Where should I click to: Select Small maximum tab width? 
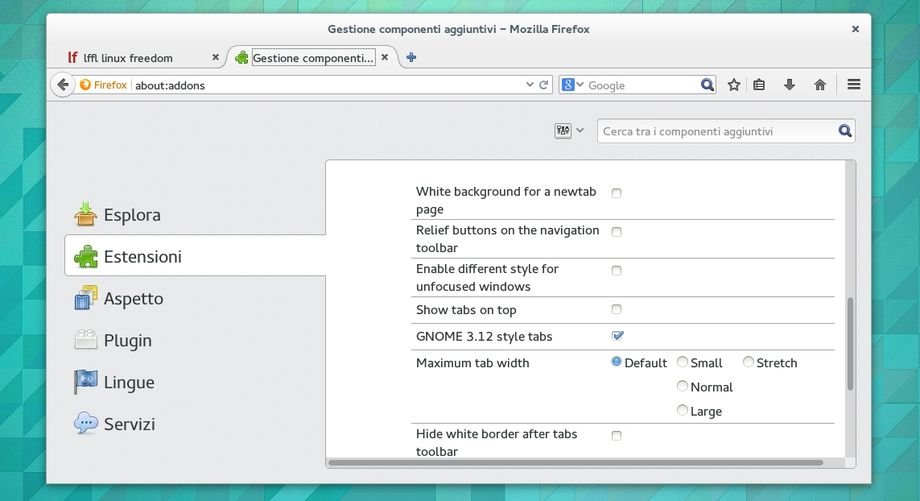[x=683, y=362]
